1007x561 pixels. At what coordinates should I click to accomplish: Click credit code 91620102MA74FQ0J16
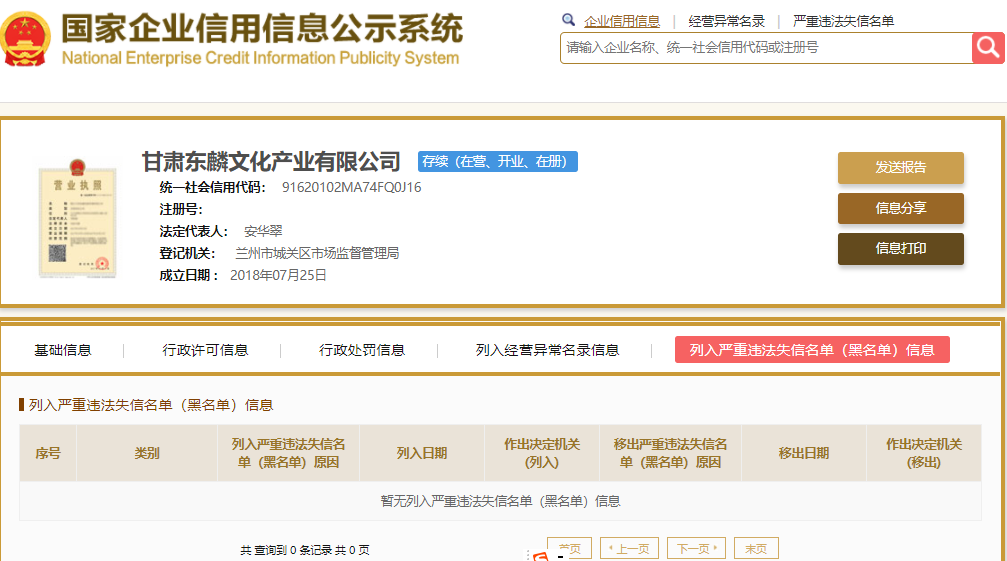click(351, 187)
